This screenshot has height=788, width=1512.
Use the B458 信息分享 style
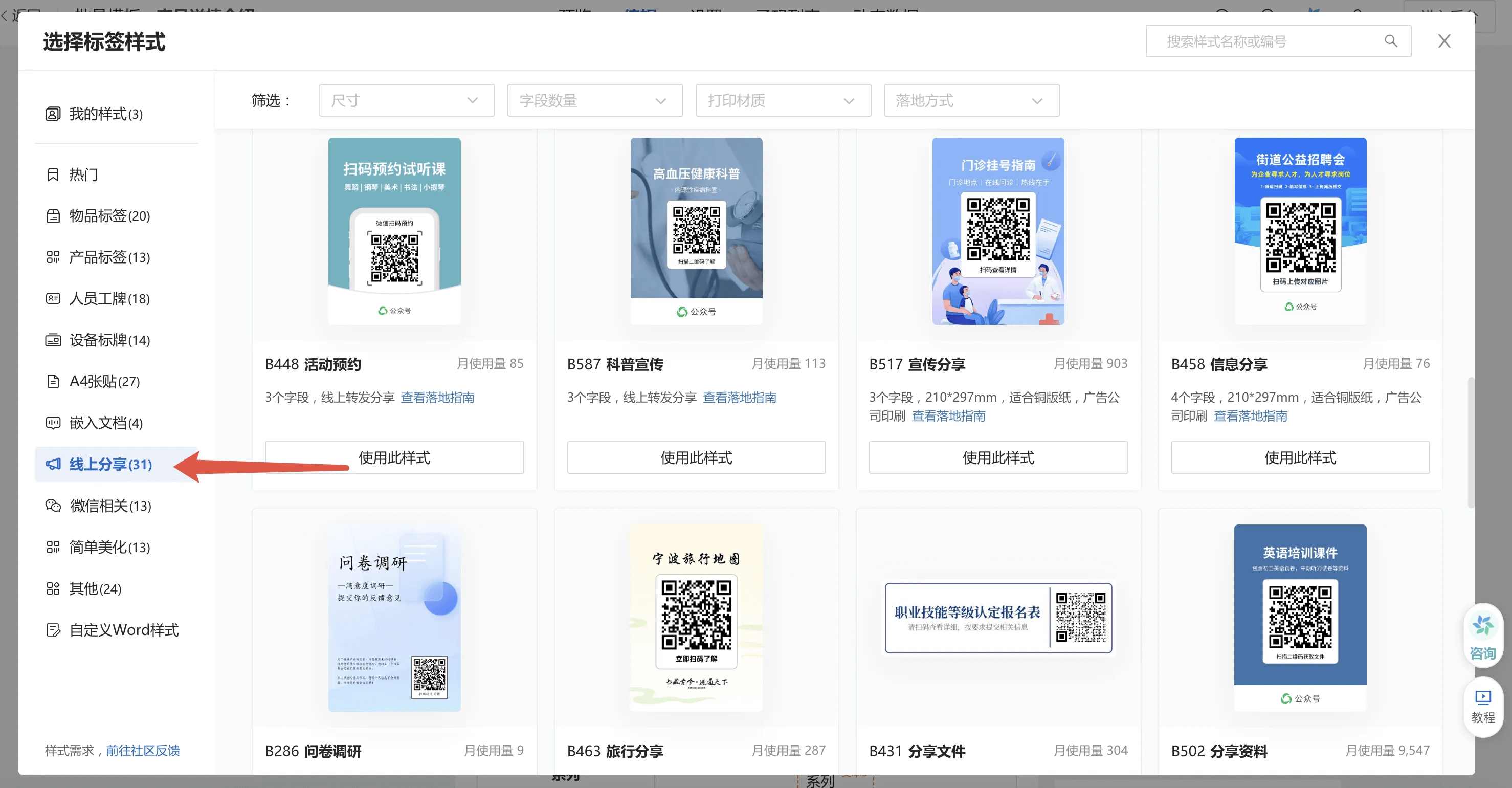coord(1300,457)
